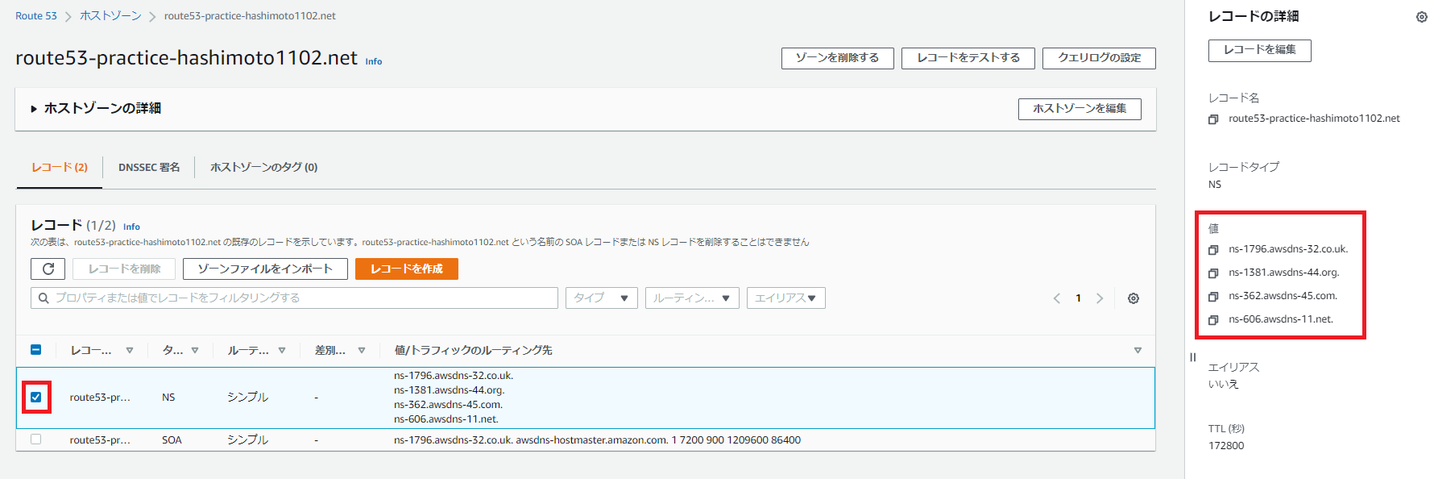This screenshot has height=479, width=1434.
Task: Expand the ホストゾーンの詳細 section
Action: [x=35, y=108]
